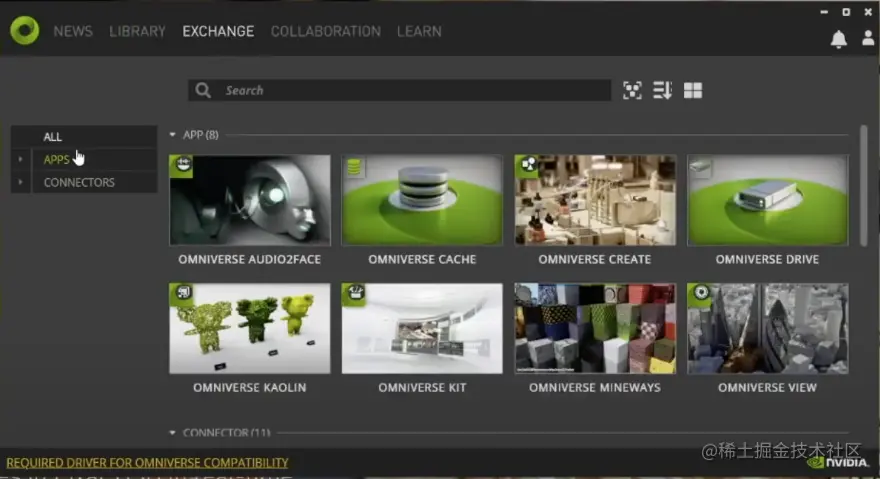Click the Omniverse launcher logo icon
Image resolution: width=880 pixels, height=479 pixels.
coord(25,30)
